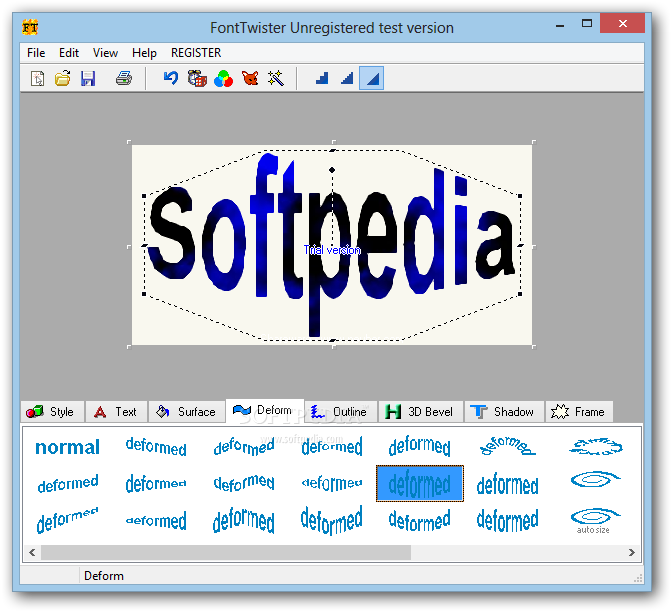Switch to the Frame tab
The image size is (672, 612).
(579, 412)
